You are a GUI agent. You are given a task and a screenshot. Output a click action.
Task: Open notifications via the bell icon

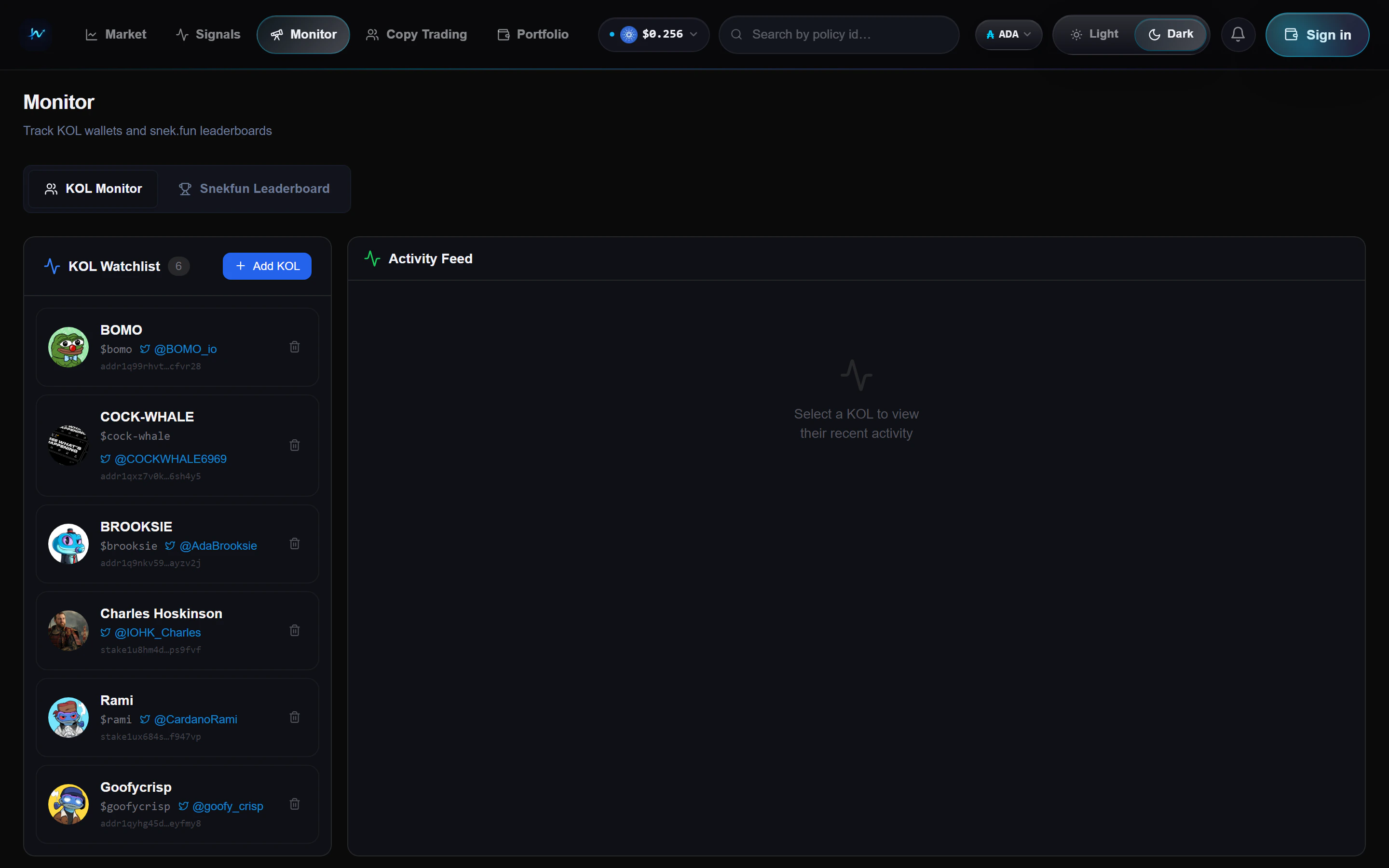pos(1238,34)
